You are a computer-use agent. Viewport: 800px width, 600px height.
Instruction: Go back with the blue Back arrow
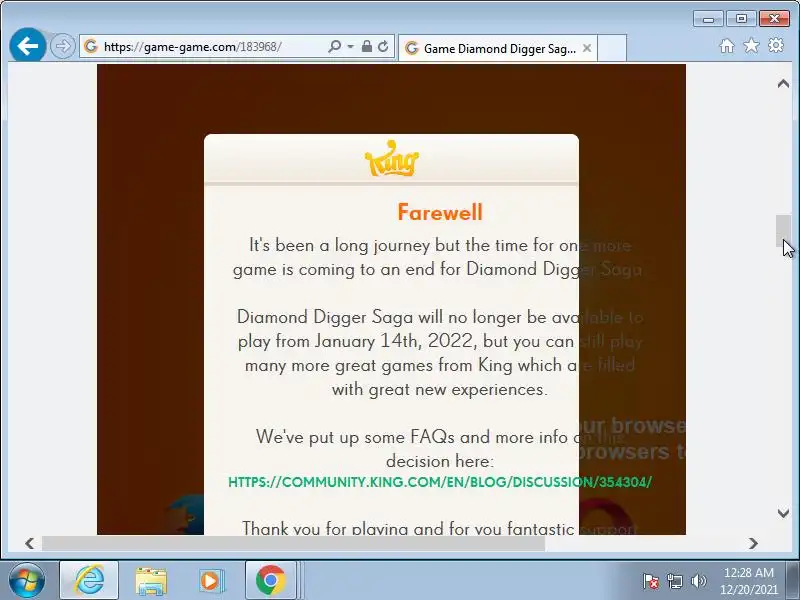pos(28,46)
